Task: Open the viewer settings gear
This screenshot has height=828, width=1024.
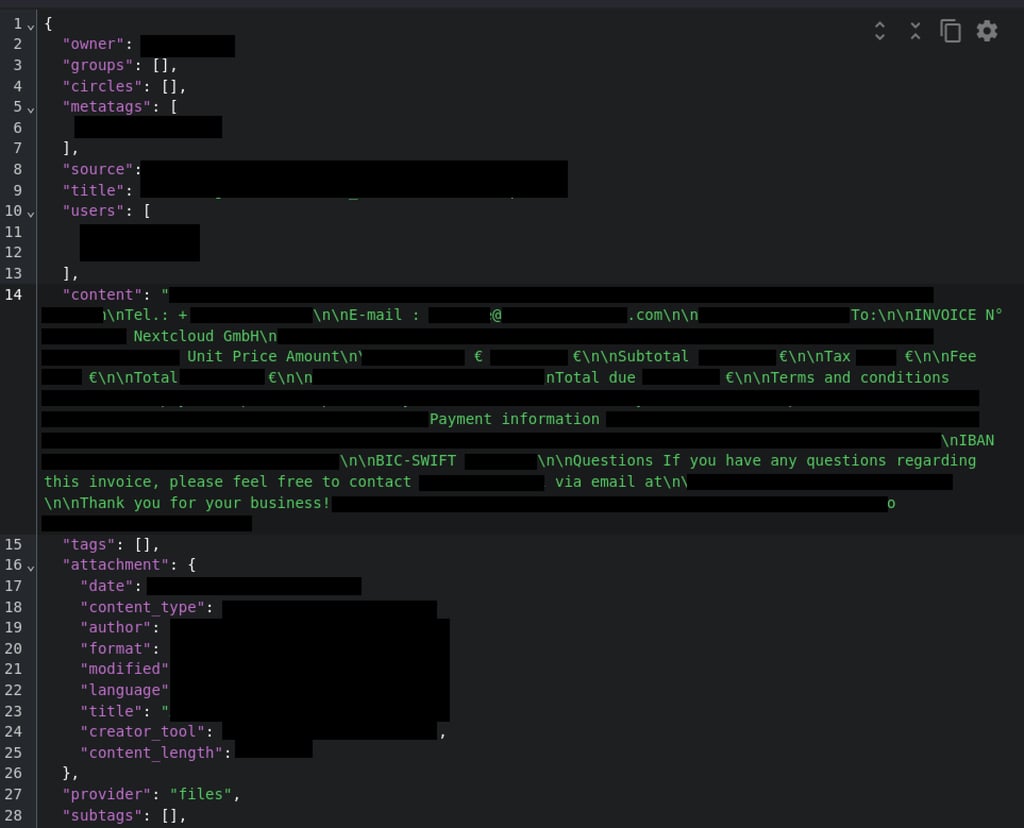Action: 987,31
